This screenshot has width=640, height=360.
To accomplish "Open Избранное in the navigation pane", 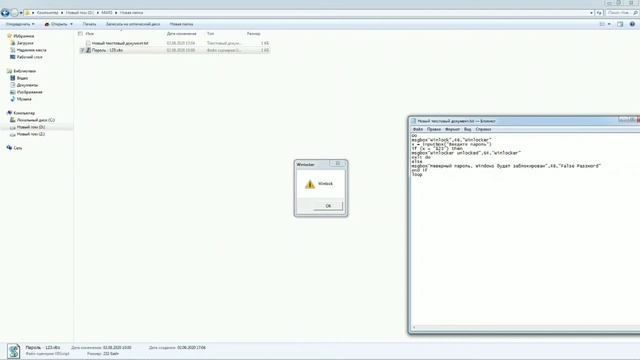I will 24,36.
